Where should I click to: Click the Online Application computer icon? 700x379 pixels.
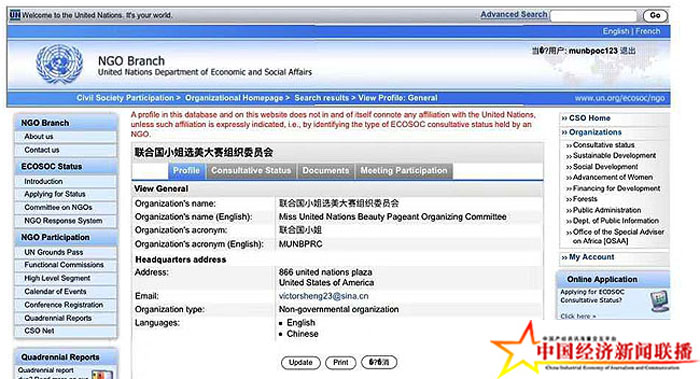[659, 301]
